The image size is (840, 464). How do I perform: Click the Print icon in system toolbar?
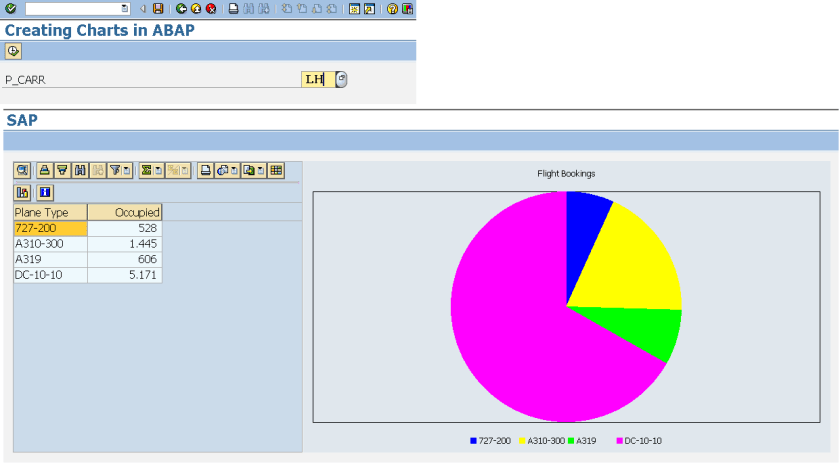(x=234, y=9)
